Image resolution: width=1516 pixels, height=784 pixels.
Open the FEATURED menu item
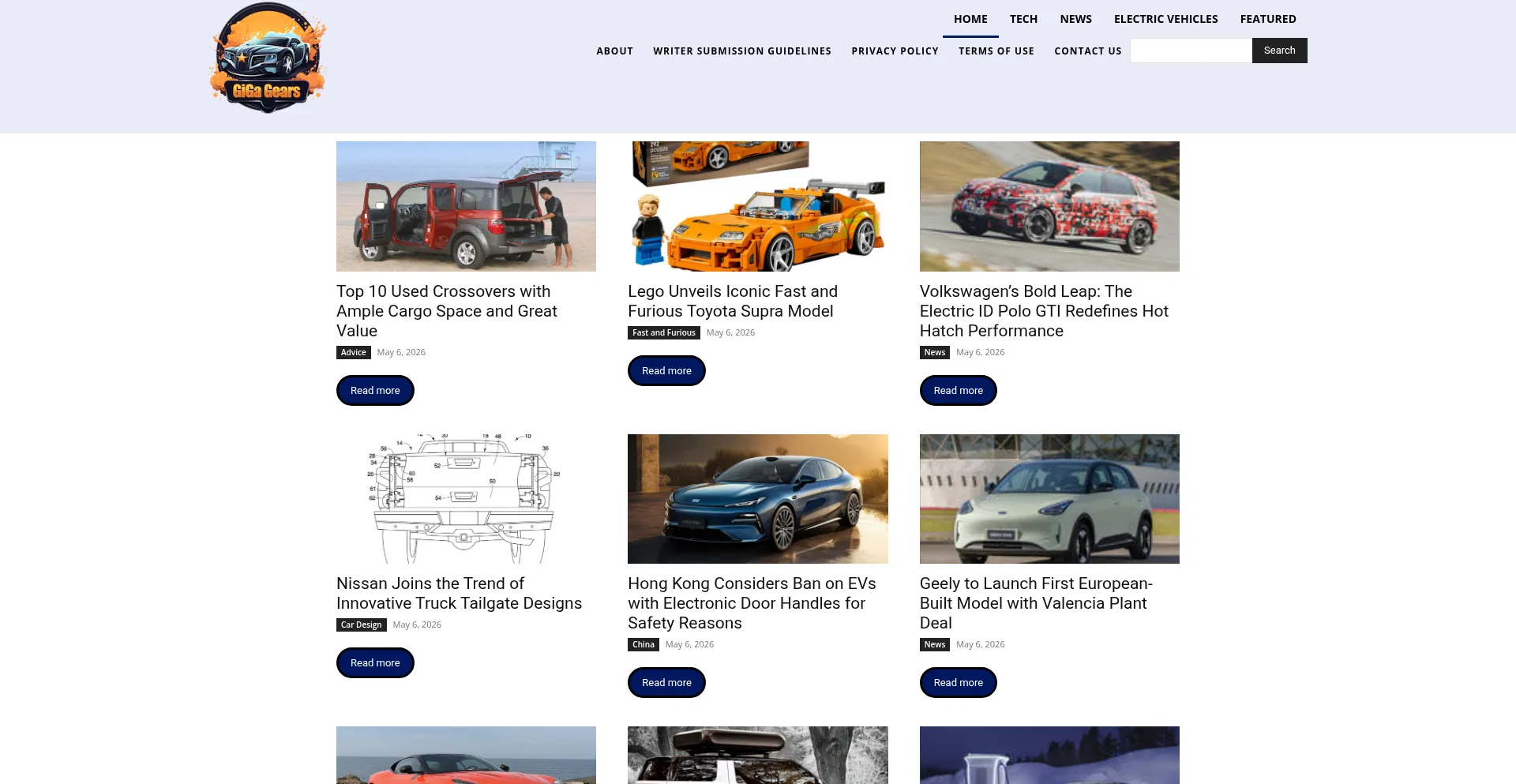pyautogui.click(x=1268, y=19)
